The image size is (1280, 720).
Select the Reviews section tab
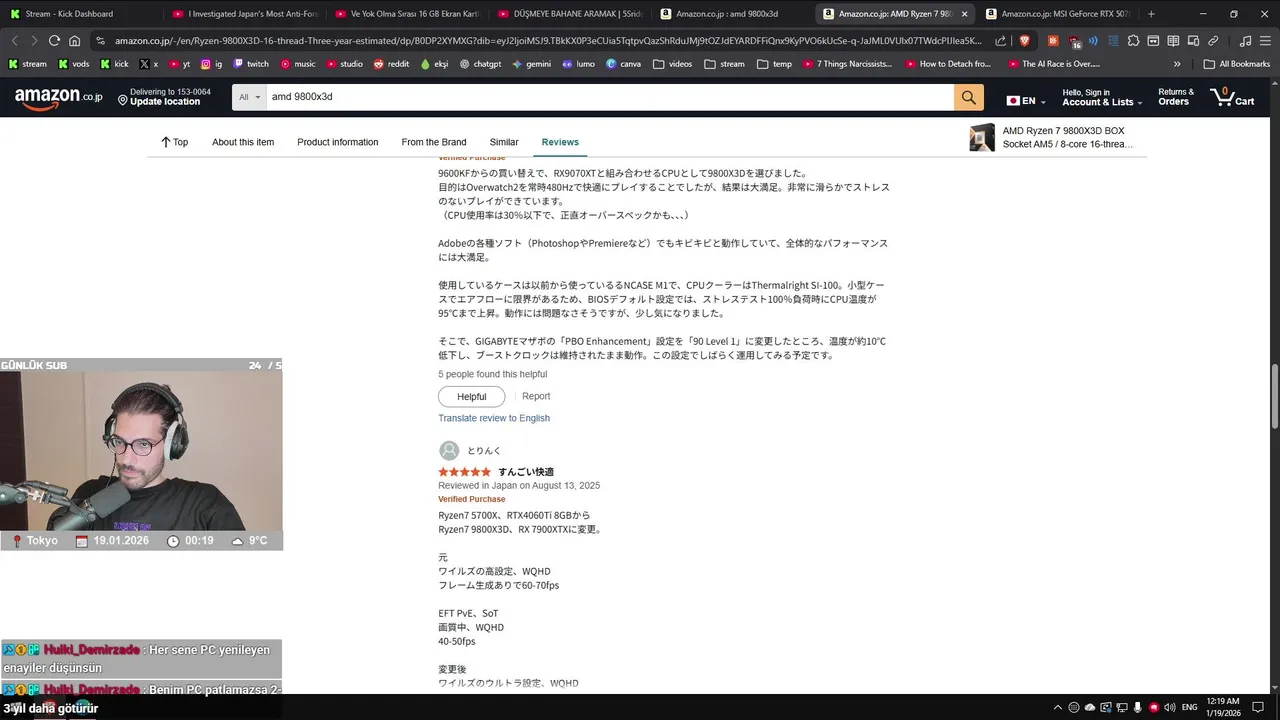coord(560,142)
